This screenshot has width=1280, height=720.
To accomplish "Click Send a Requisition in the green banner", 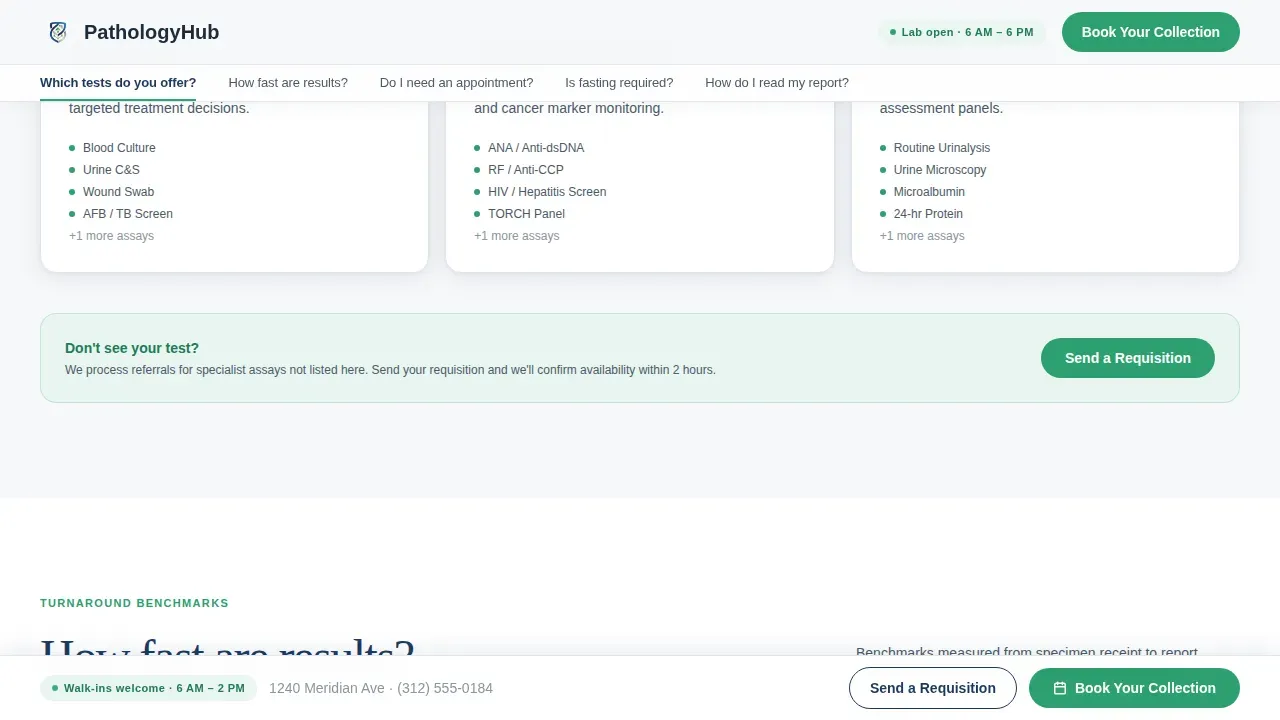I will (x=1128, y=358).
